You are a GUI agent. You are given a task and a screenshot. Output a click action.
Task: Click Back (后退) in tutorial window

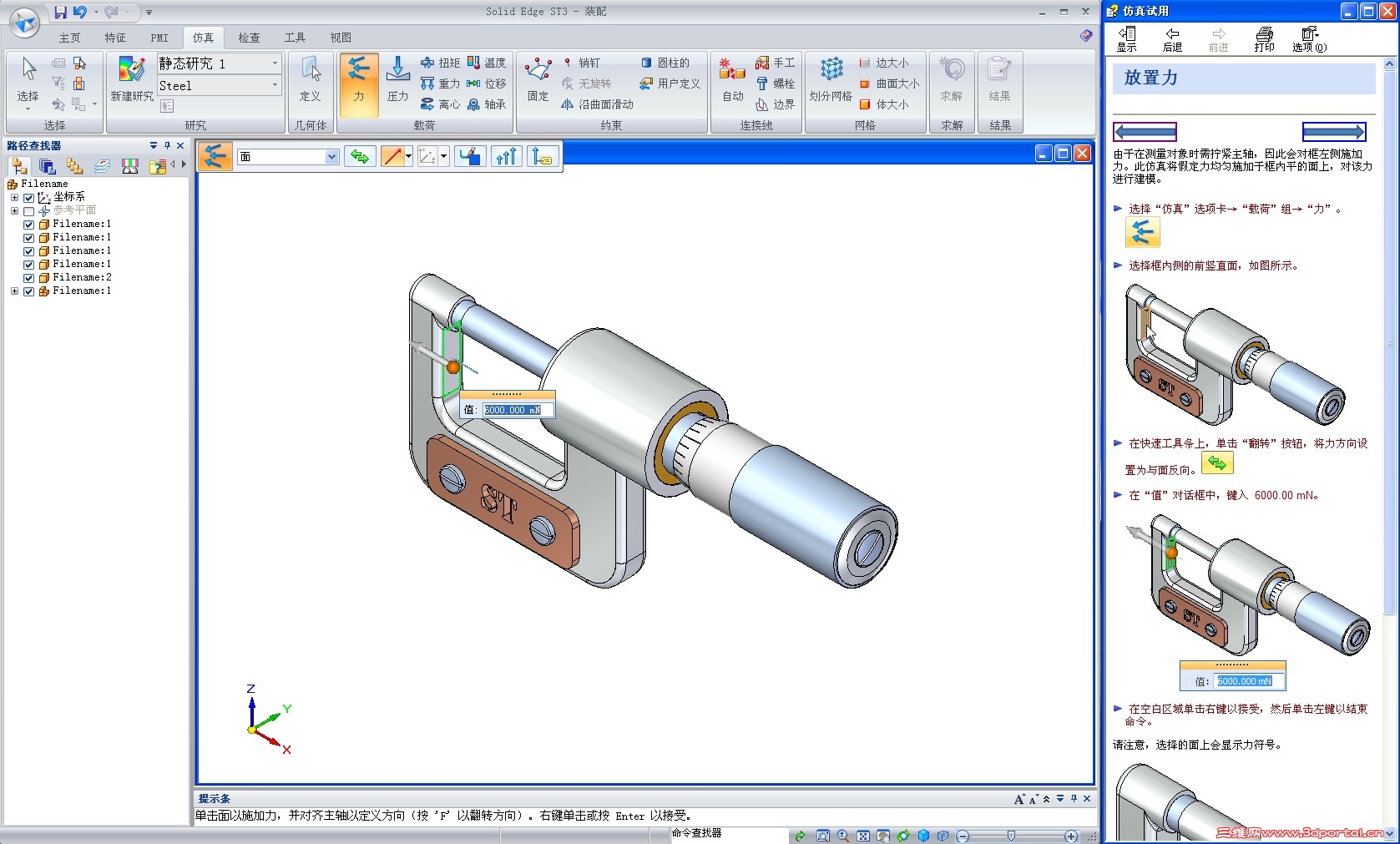[x=1172, y=38]
